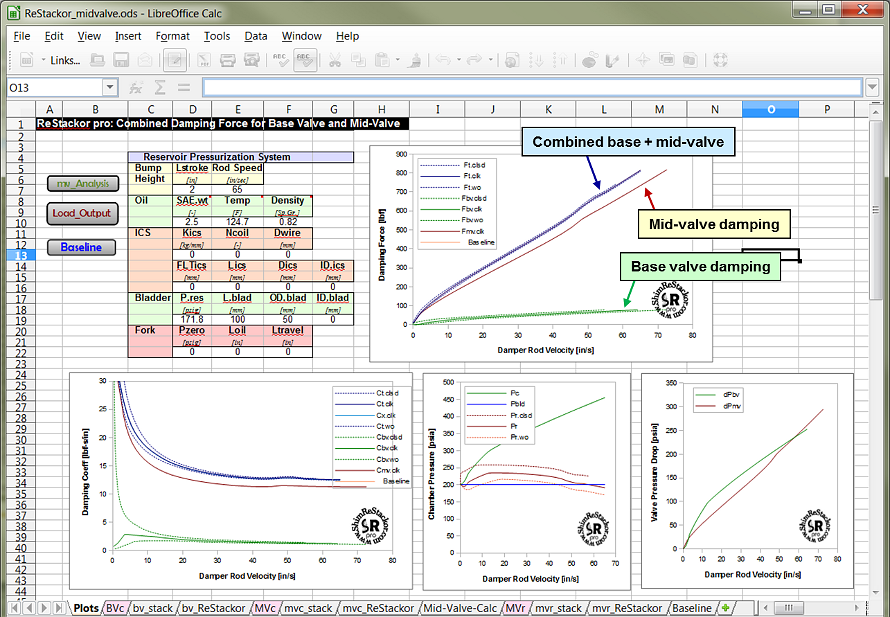Switch to the Mid-Valve-Calc sheet tab
The image size is (890, 617).
pos(460,608)
